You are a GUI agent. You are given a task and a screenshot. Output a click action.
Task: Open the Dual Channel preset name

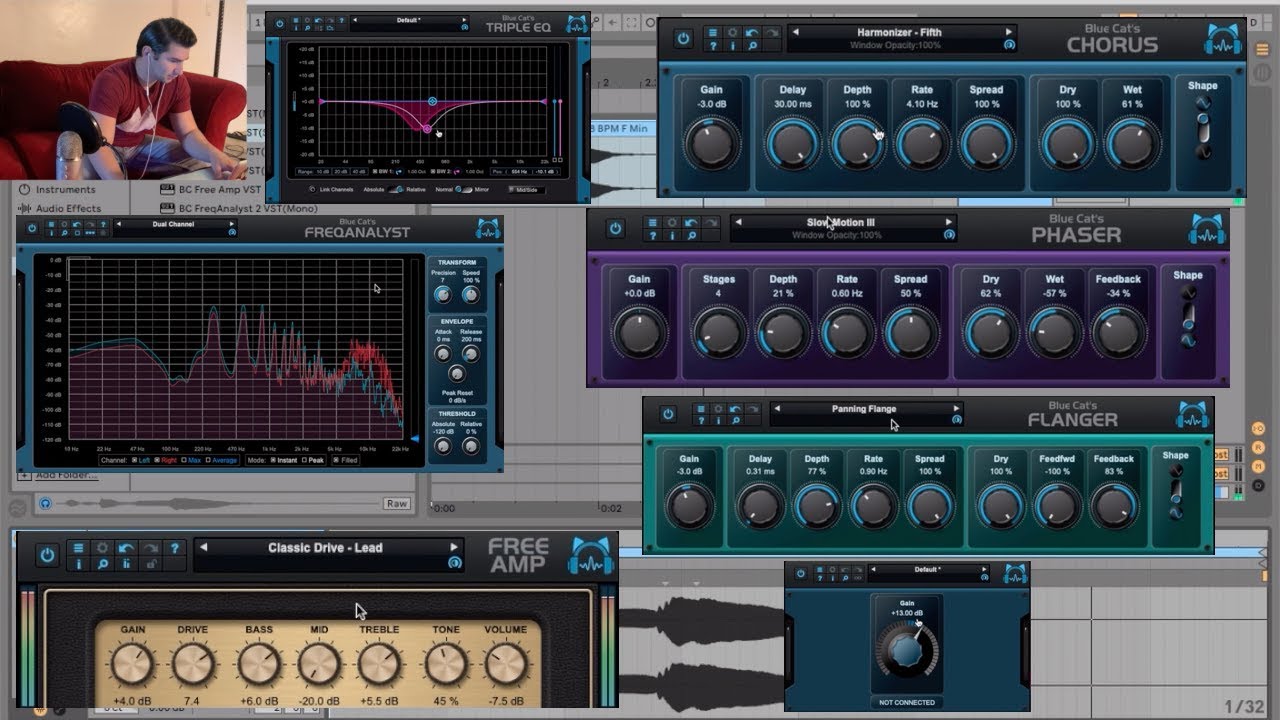(x=174, y=224)
